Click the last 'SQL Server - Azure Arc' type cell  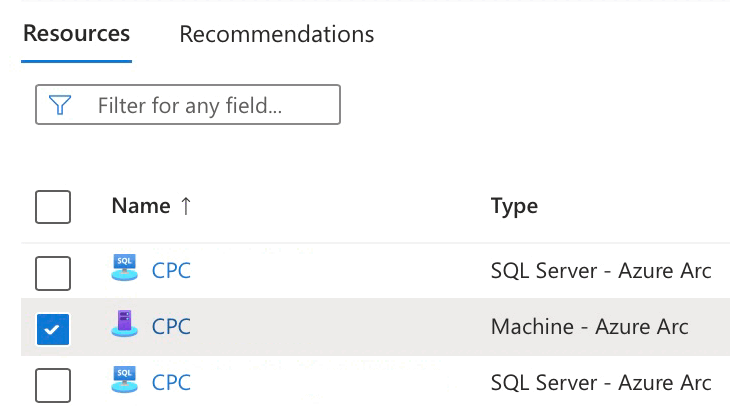click(x=601, y=382)
